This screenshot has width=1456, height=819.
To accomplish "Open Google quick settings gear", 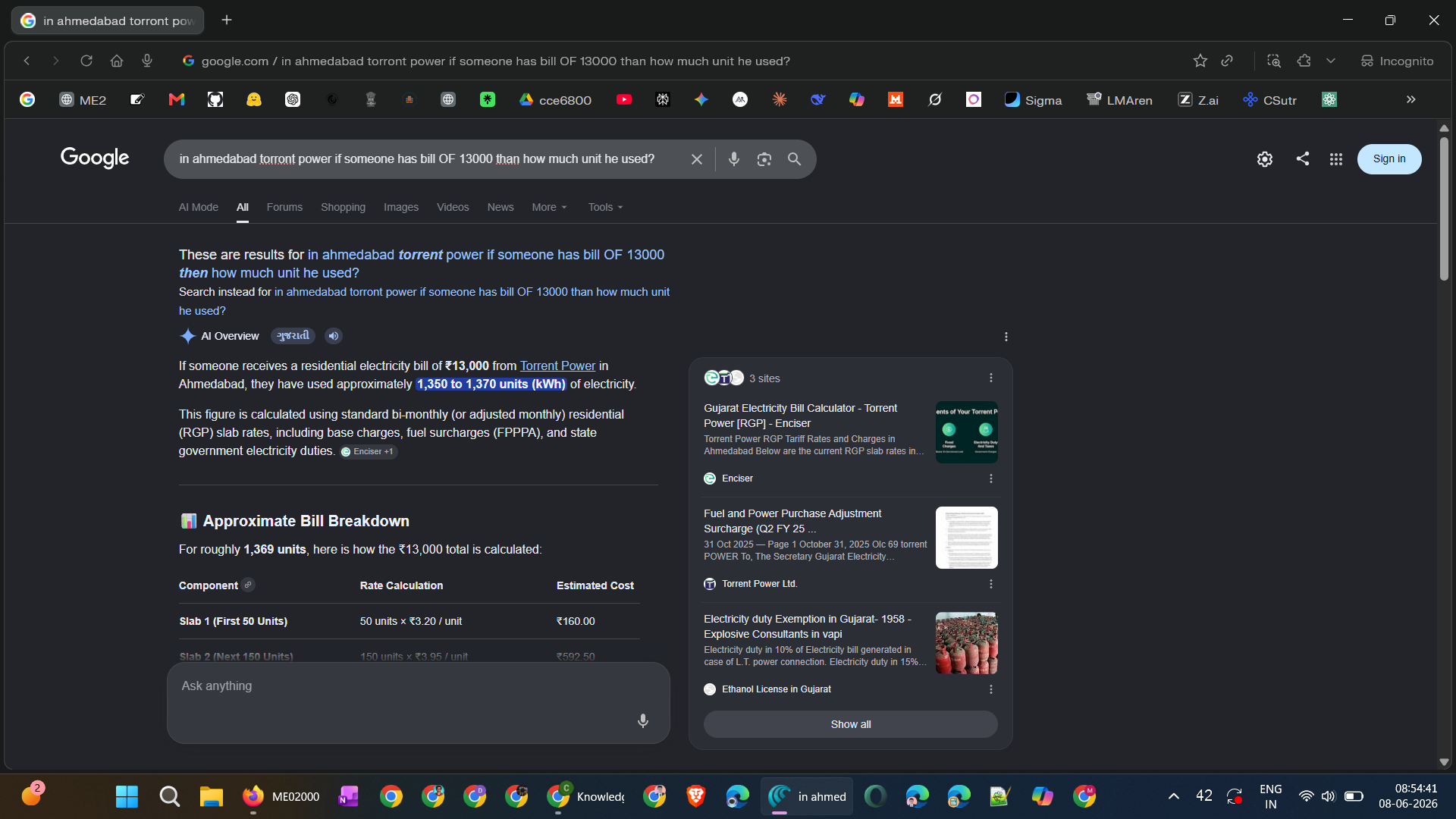I will point(1265,159).
